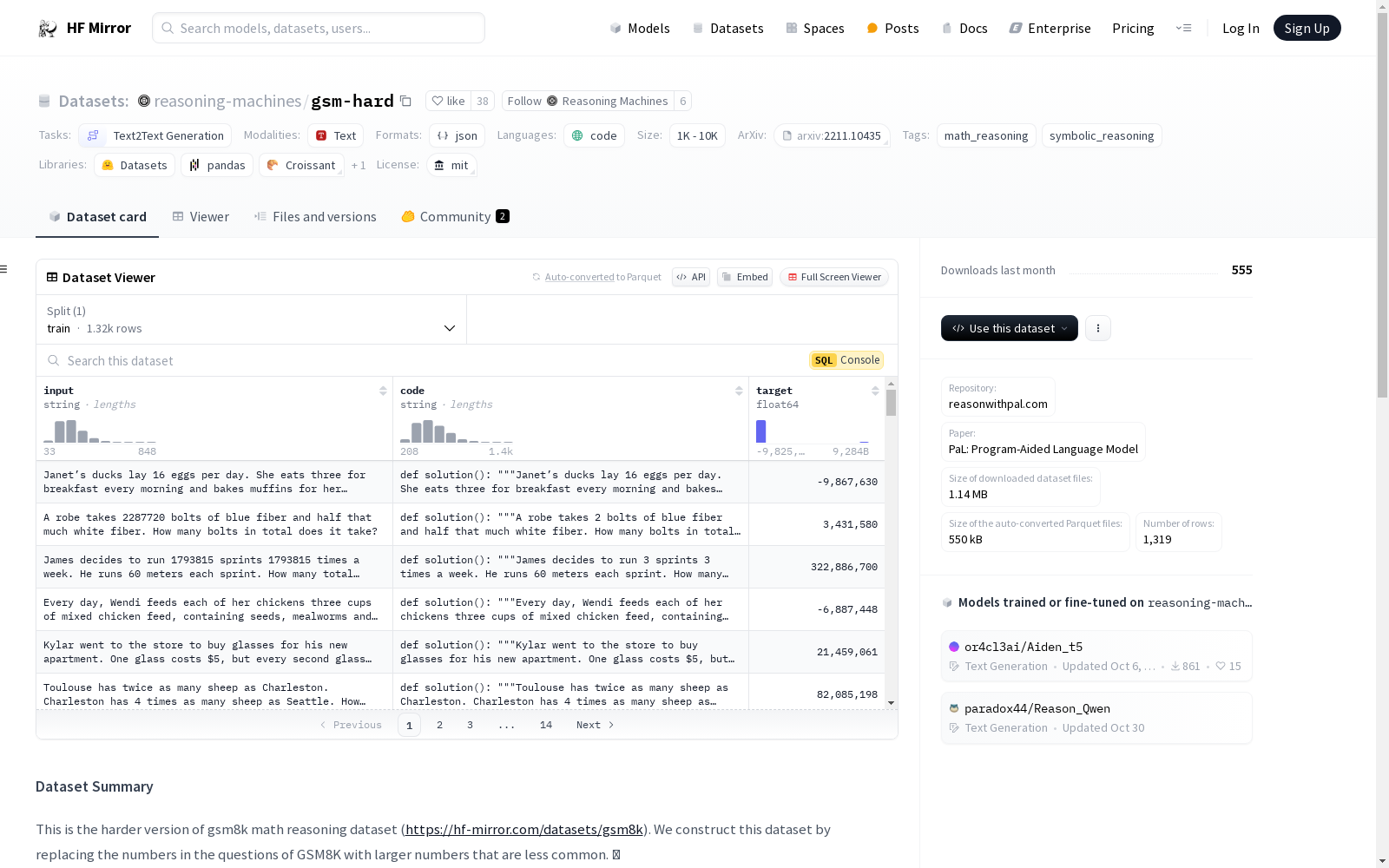Expand the +1 more libraries
The height and width of the screenshot is (868, 1389).
point(359,165)
